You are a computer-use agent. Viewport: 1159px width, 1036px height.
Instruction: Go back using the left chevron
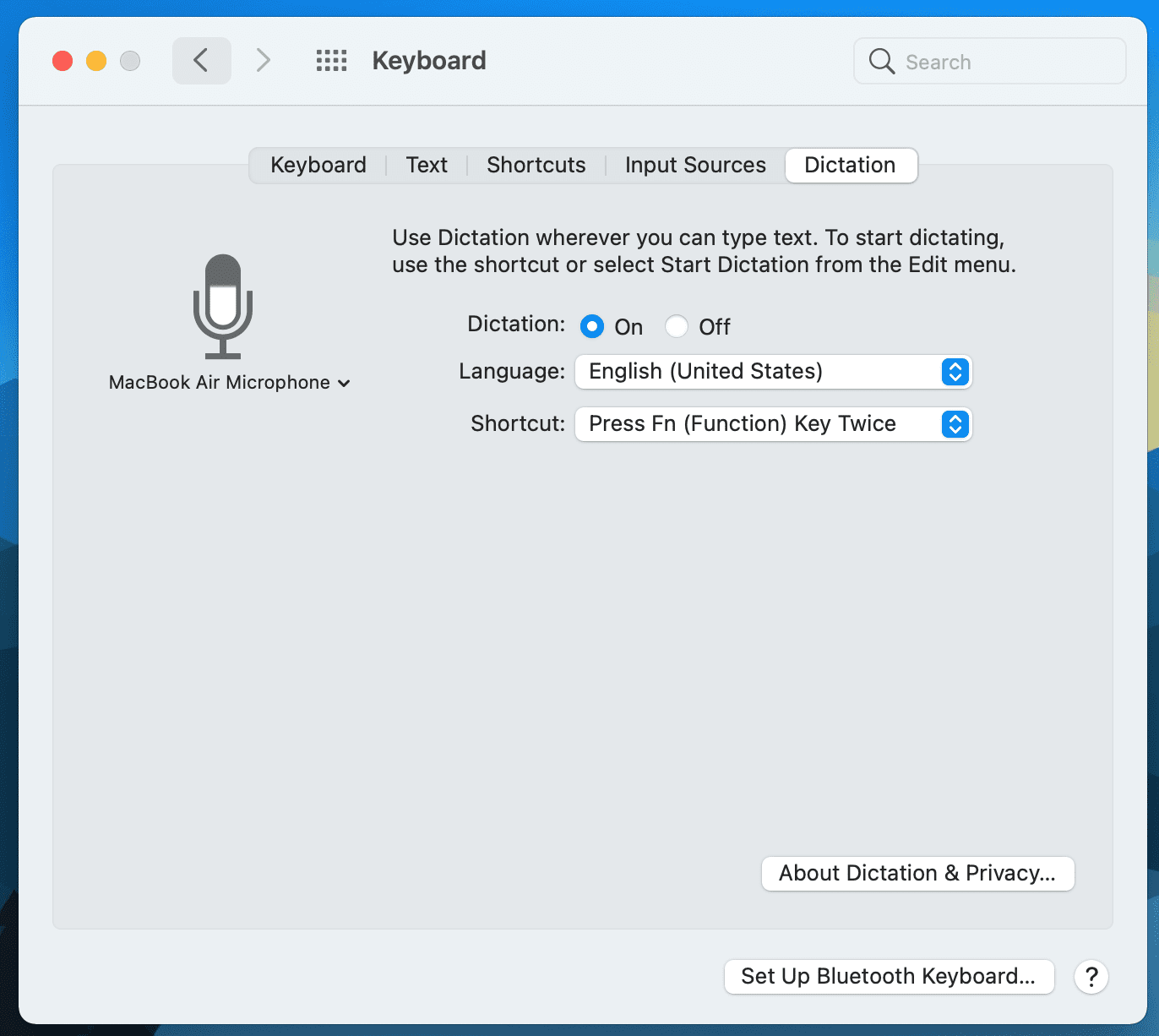pos(201,61)
